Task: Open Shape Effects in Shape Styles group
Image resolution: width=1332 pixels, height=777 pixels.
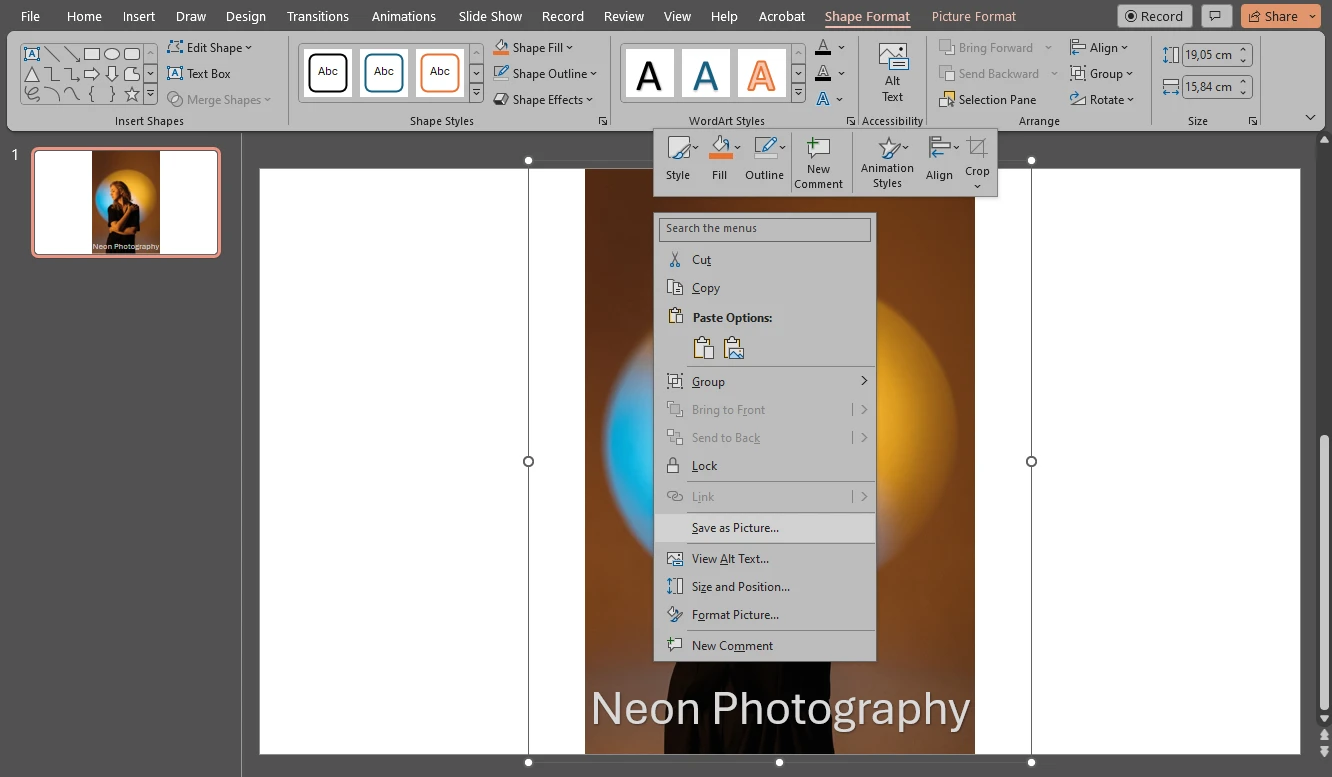Action: click(x=544, y=99)
